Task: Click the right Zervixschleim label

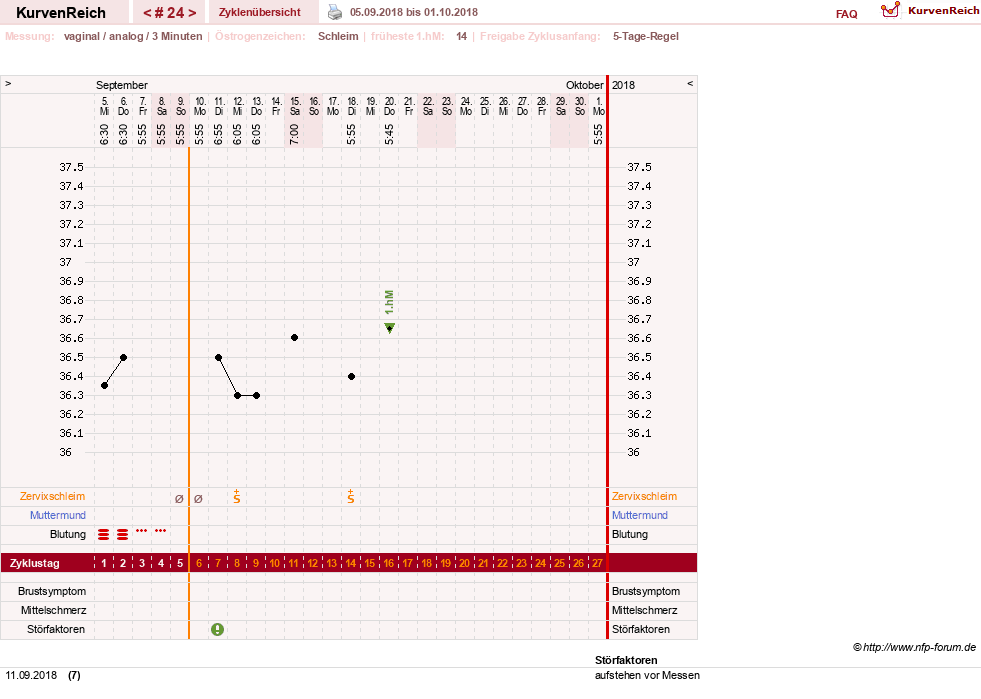Action: [x=644, y=496]
